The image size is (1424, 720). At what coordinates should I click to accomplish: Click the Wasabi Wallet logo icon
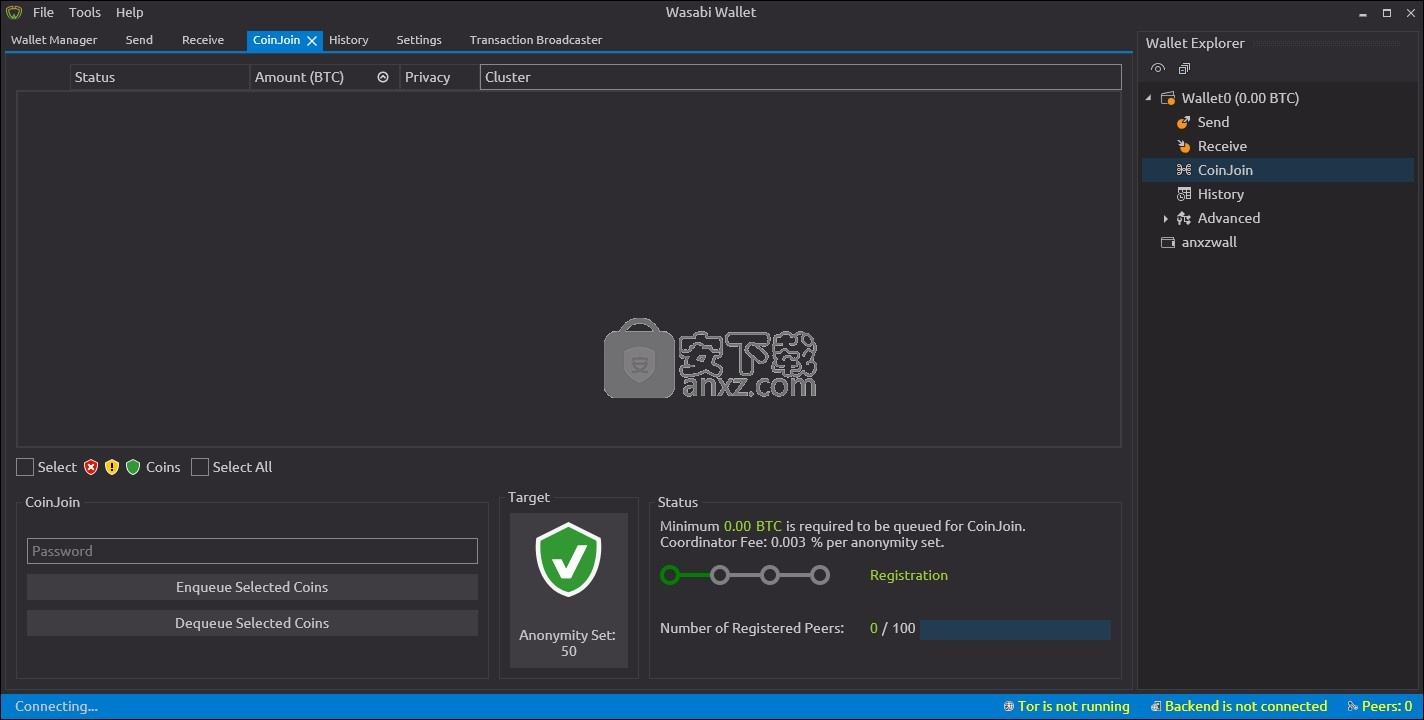pos(14,13)
